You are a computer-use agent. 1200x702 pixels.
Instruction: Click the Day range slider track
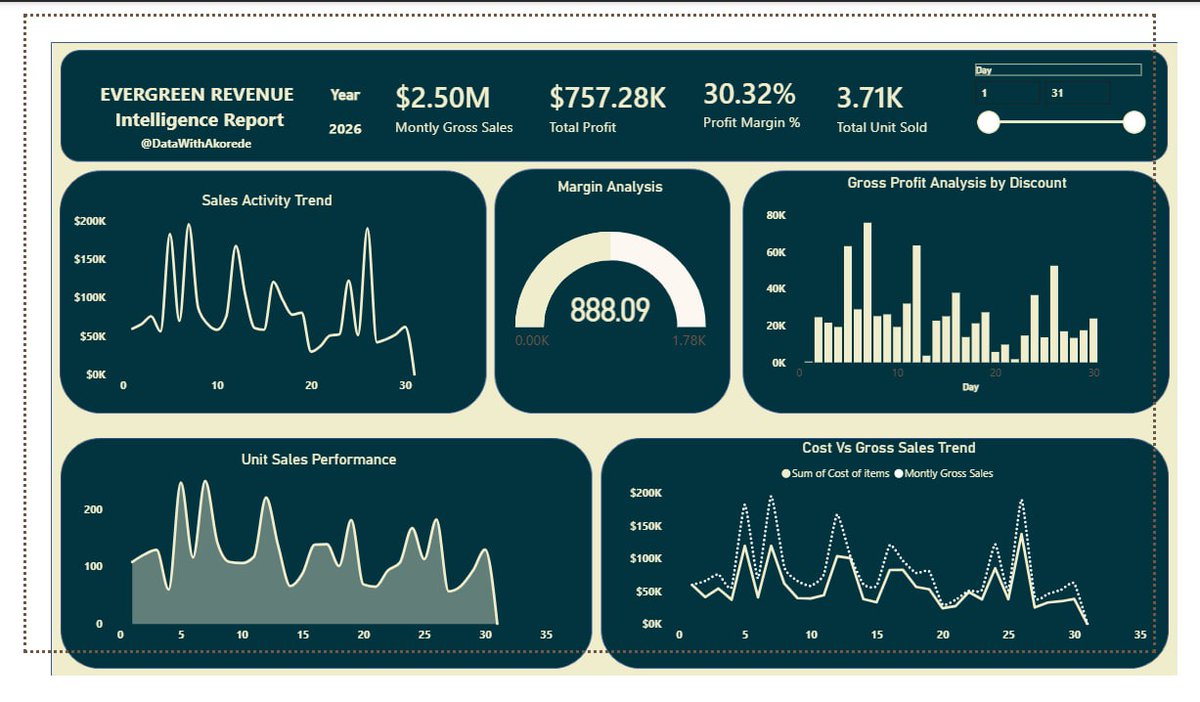tap(1061, 122)
